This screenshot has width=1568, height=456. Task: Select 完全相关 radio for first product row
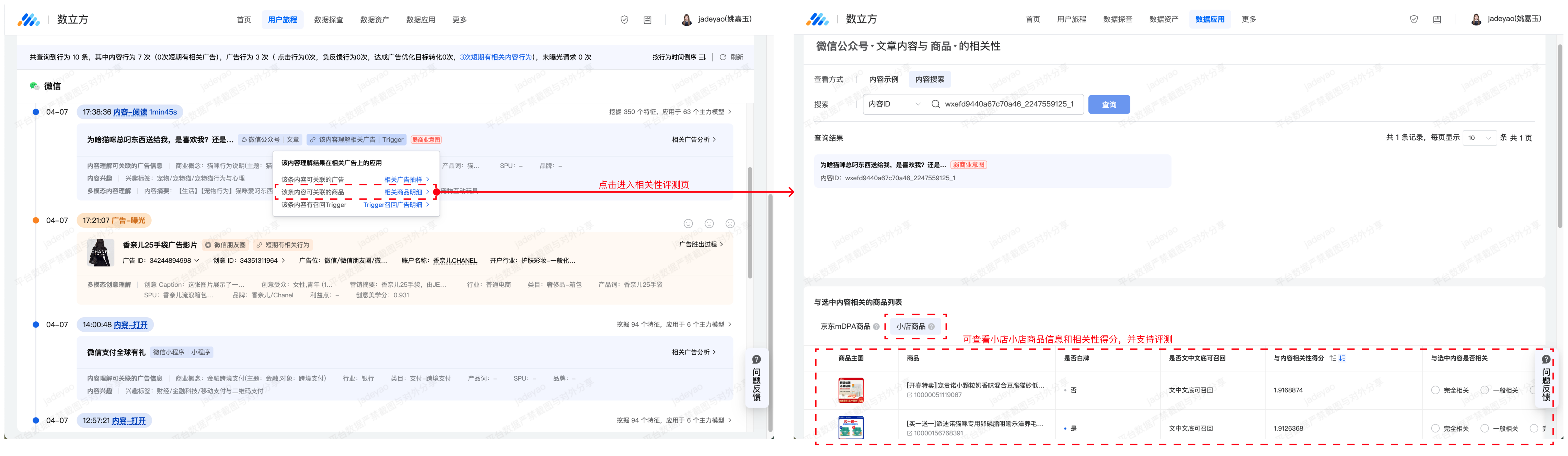1435,390
